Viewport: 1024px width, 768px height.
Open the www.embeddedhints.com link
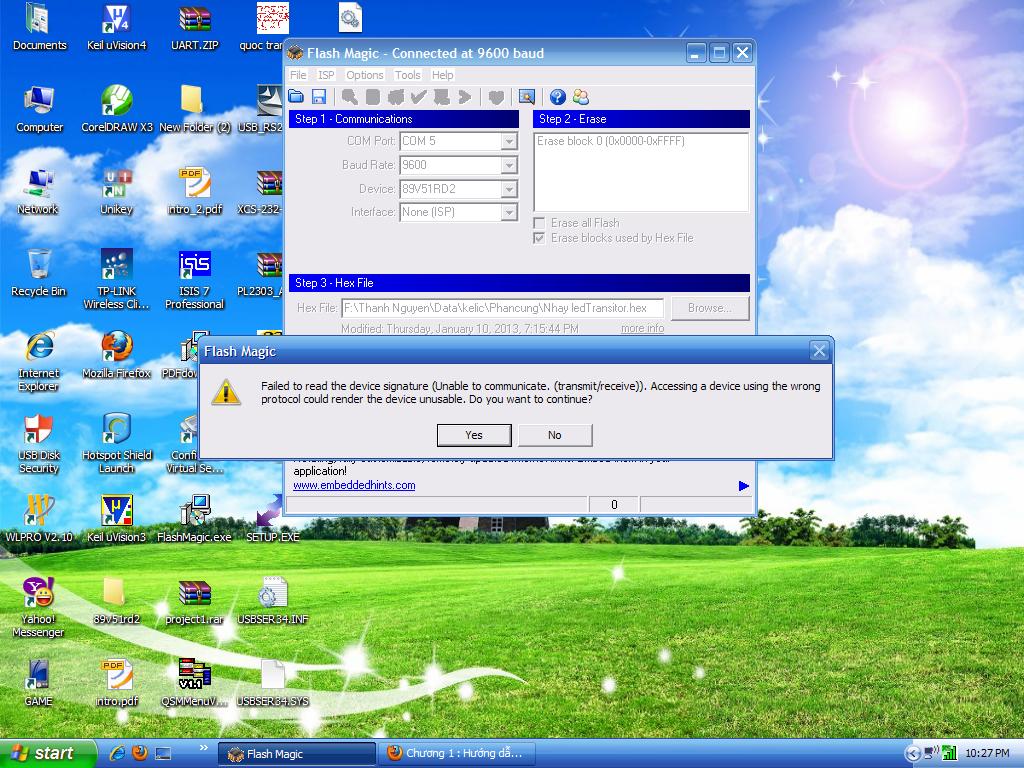[x=354, y=485]
